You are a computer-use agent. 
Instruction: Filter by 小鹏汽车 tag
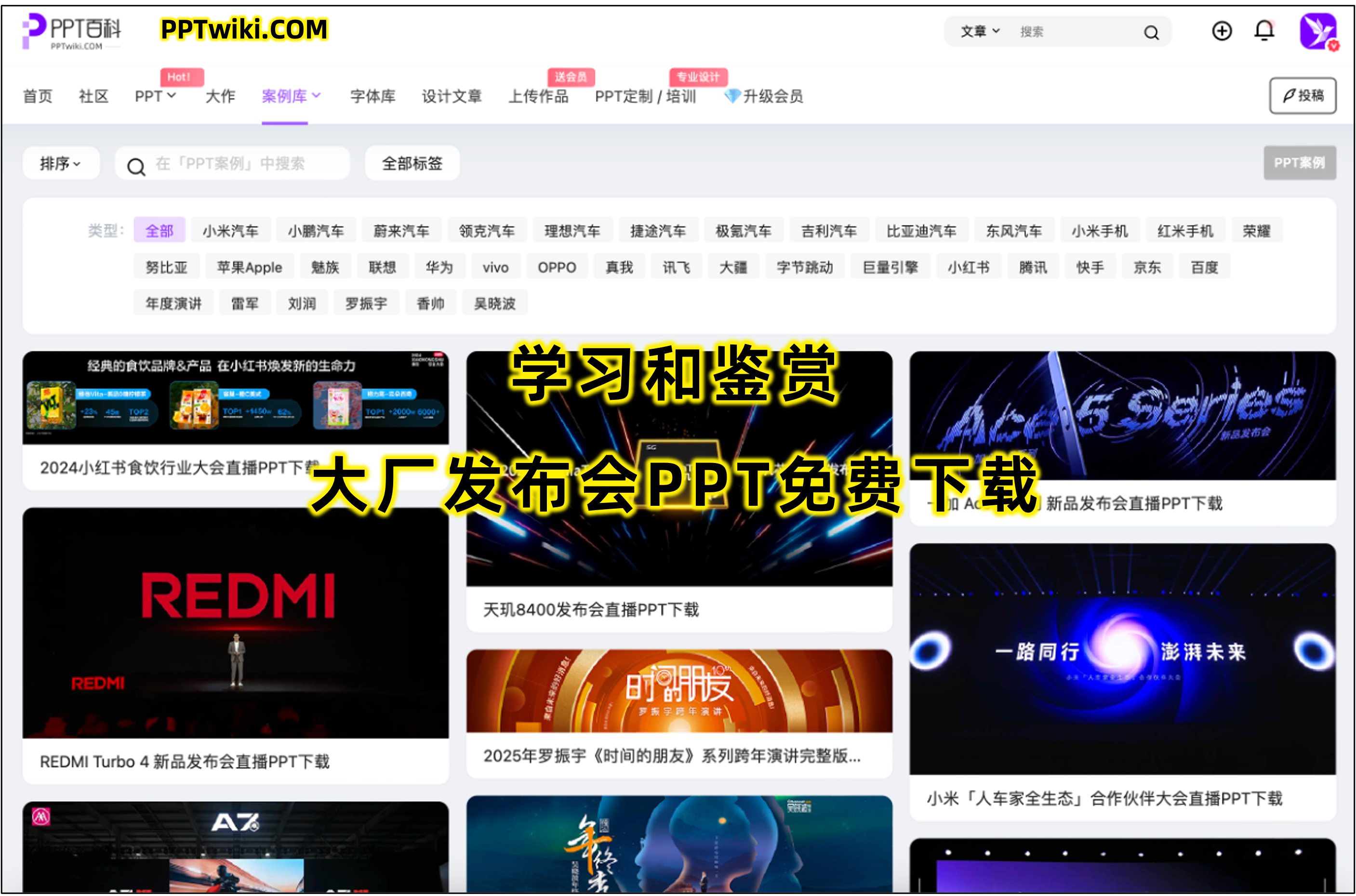(x=316, y=230)
